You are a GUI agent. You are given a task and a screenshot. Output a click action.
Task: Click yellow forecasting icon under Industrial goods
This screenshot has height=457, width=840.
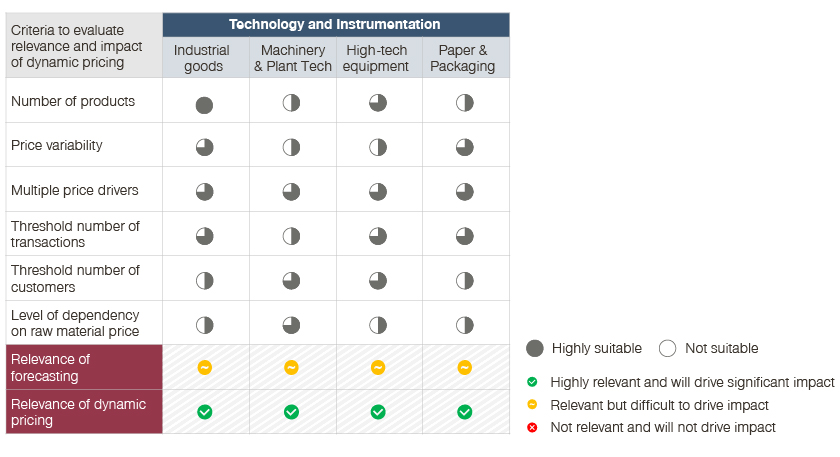coord(204,367)
